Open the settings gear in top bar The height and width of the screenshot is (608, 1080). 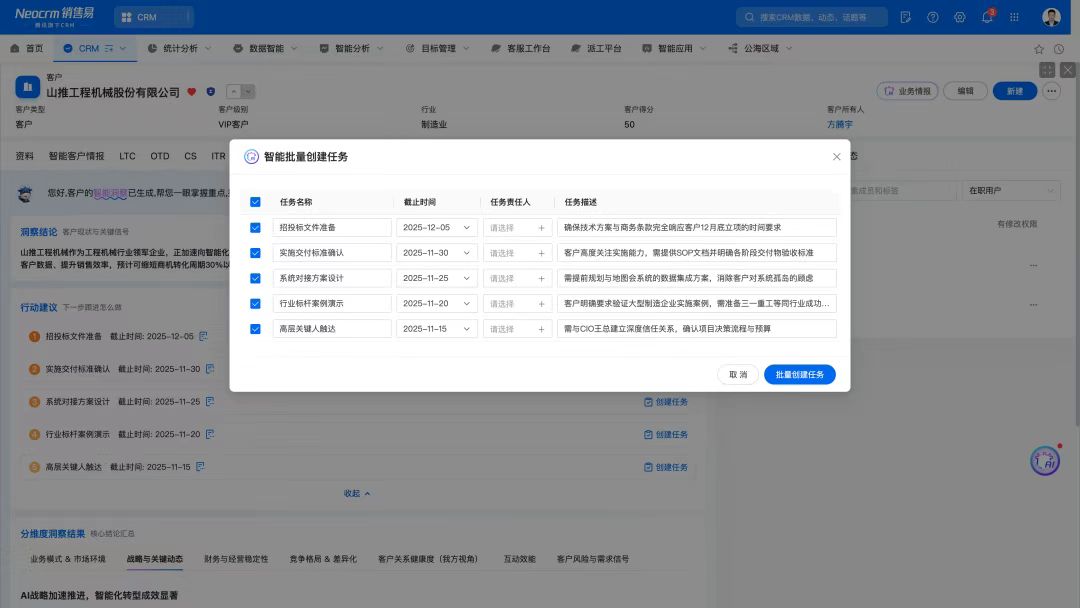tap(960, 17)
